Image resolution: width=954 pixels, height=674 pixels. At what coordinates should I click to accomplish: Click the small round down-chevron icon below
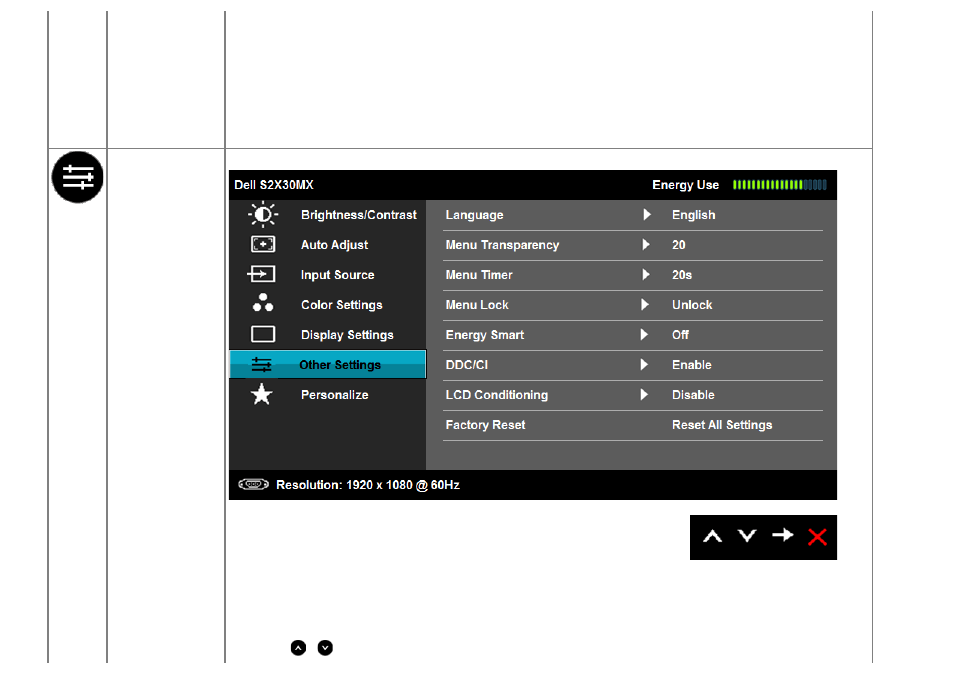(x=326, y=648)
